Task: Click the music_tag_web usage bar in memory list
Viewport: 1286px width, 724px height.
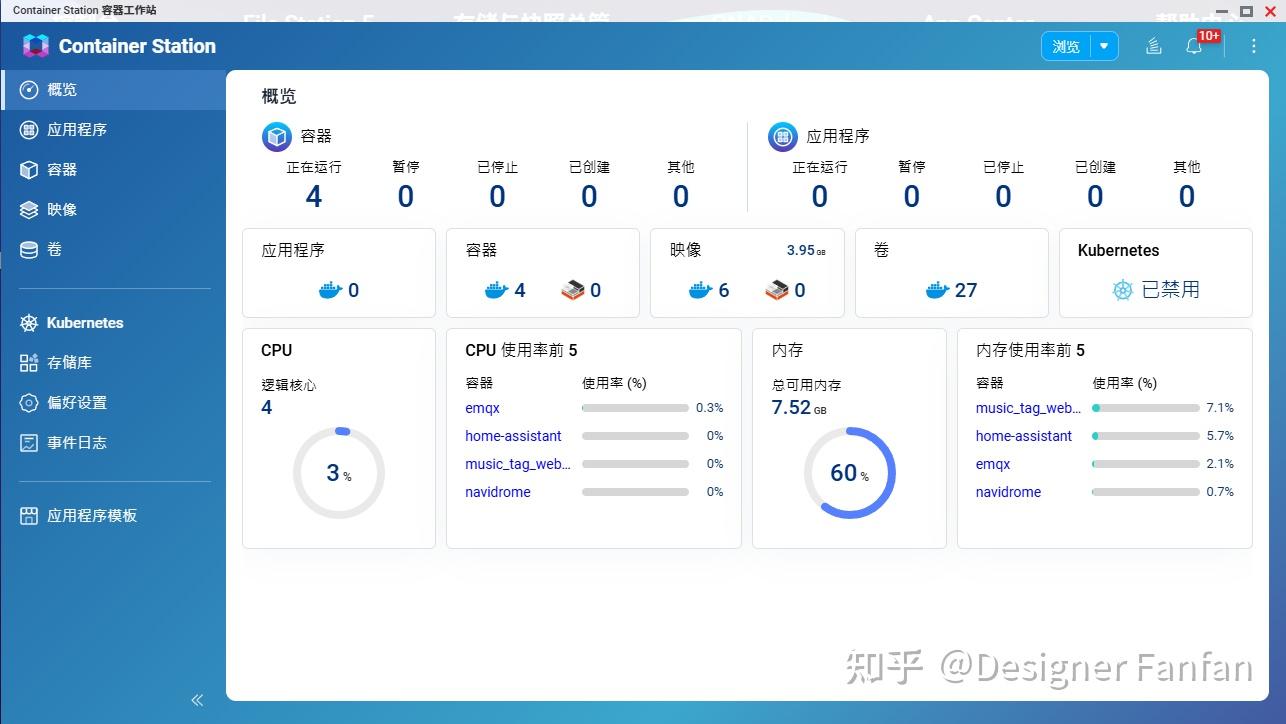Action: [x=1146, y=408]
